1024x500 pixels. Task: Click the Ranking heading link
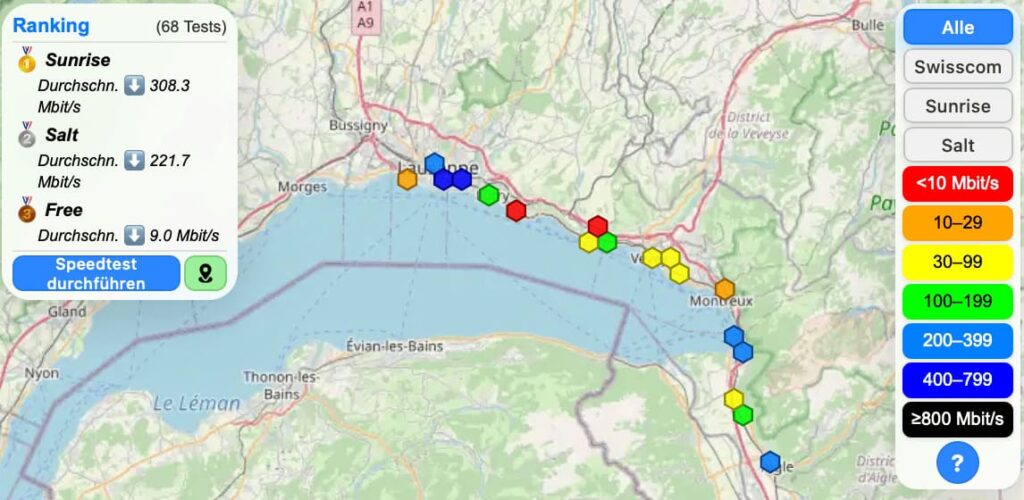pyautogui.click(x=51, y=26)
